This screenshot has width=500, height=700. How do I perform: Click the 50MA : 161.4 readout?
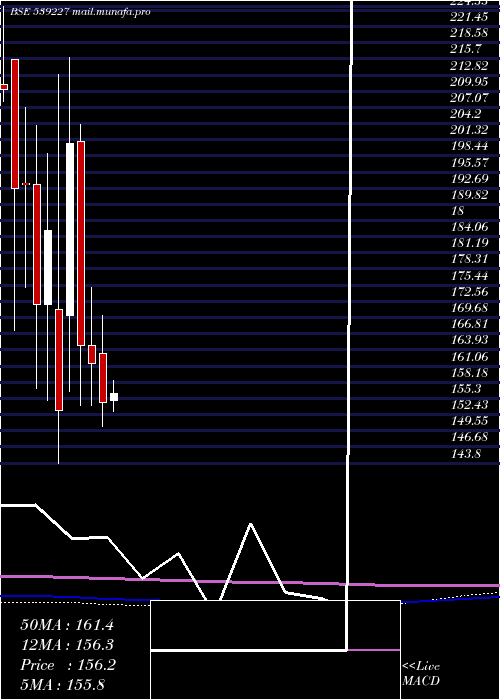coord(67,625)
